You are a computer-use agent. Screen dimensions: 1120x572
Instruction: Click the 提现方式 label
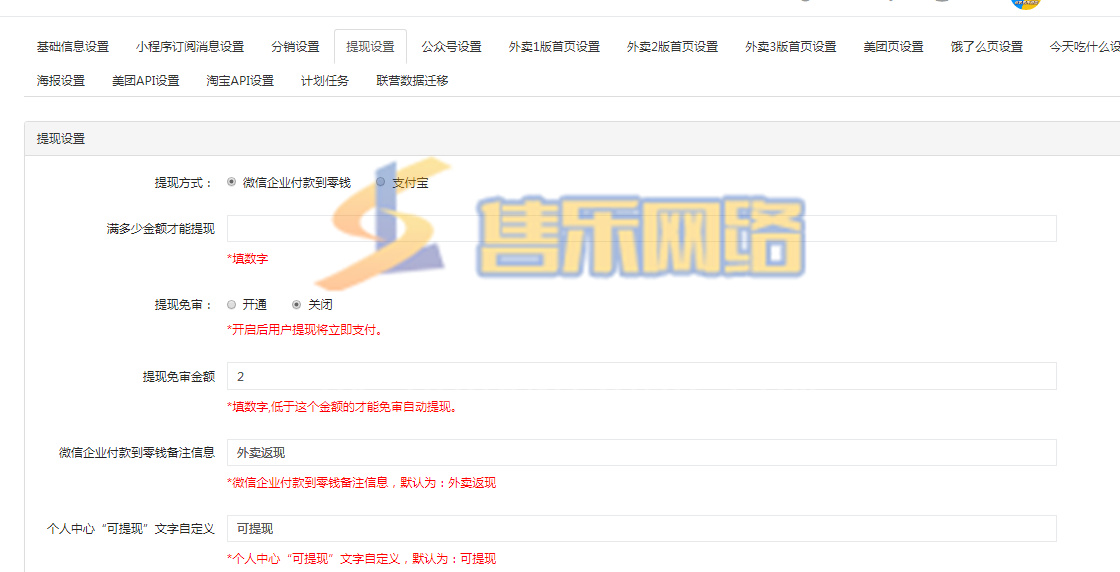184,183
